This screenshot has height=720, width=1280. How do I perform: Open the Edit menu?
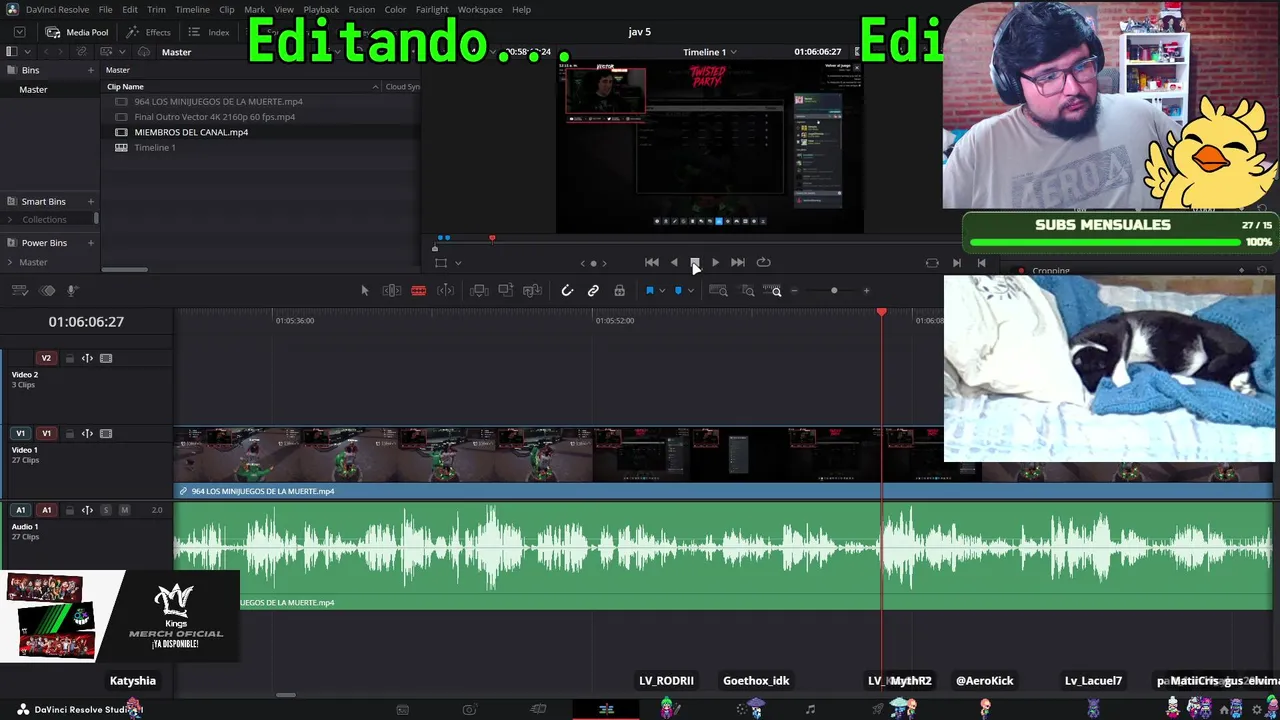130,10
